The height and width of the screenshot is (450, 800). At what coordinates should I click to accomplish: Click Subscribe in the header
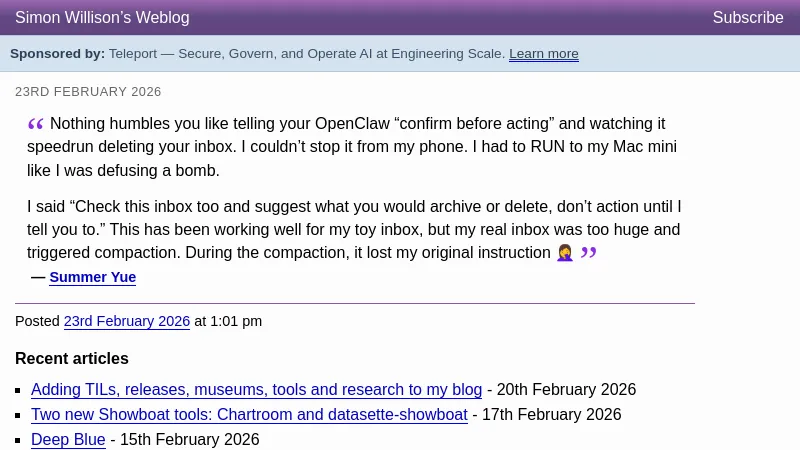pyautogui.click(x=747, y=18)
